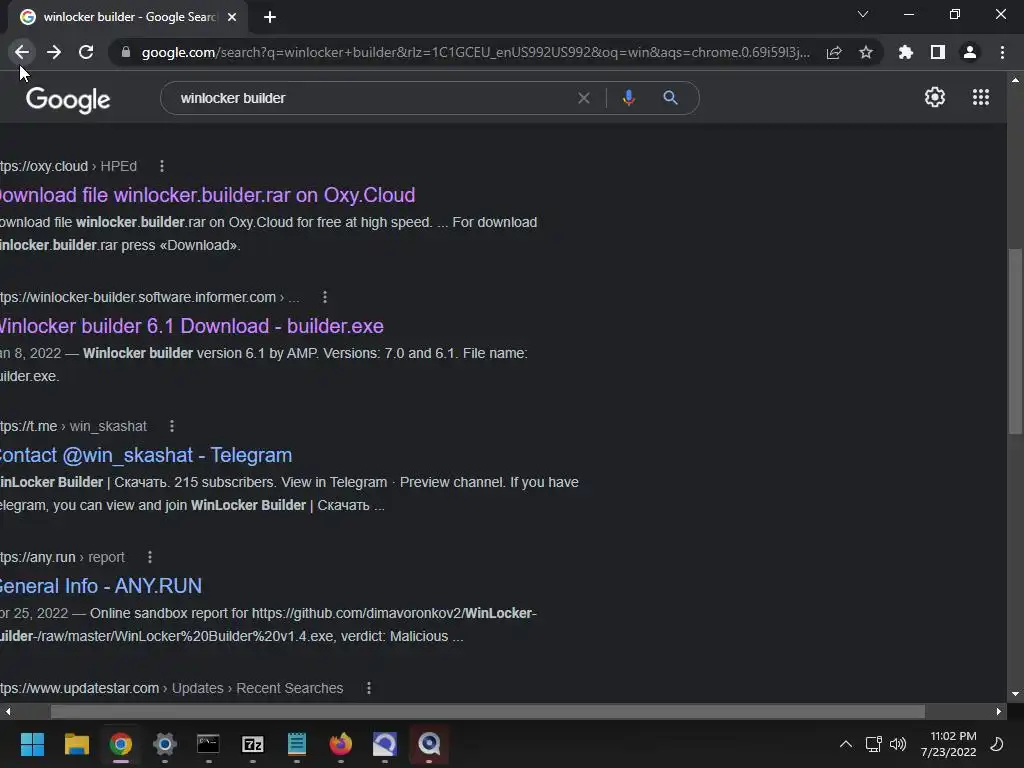
Task: Go forward with the browser forward arrow
Action: click(x=54, y=52)
